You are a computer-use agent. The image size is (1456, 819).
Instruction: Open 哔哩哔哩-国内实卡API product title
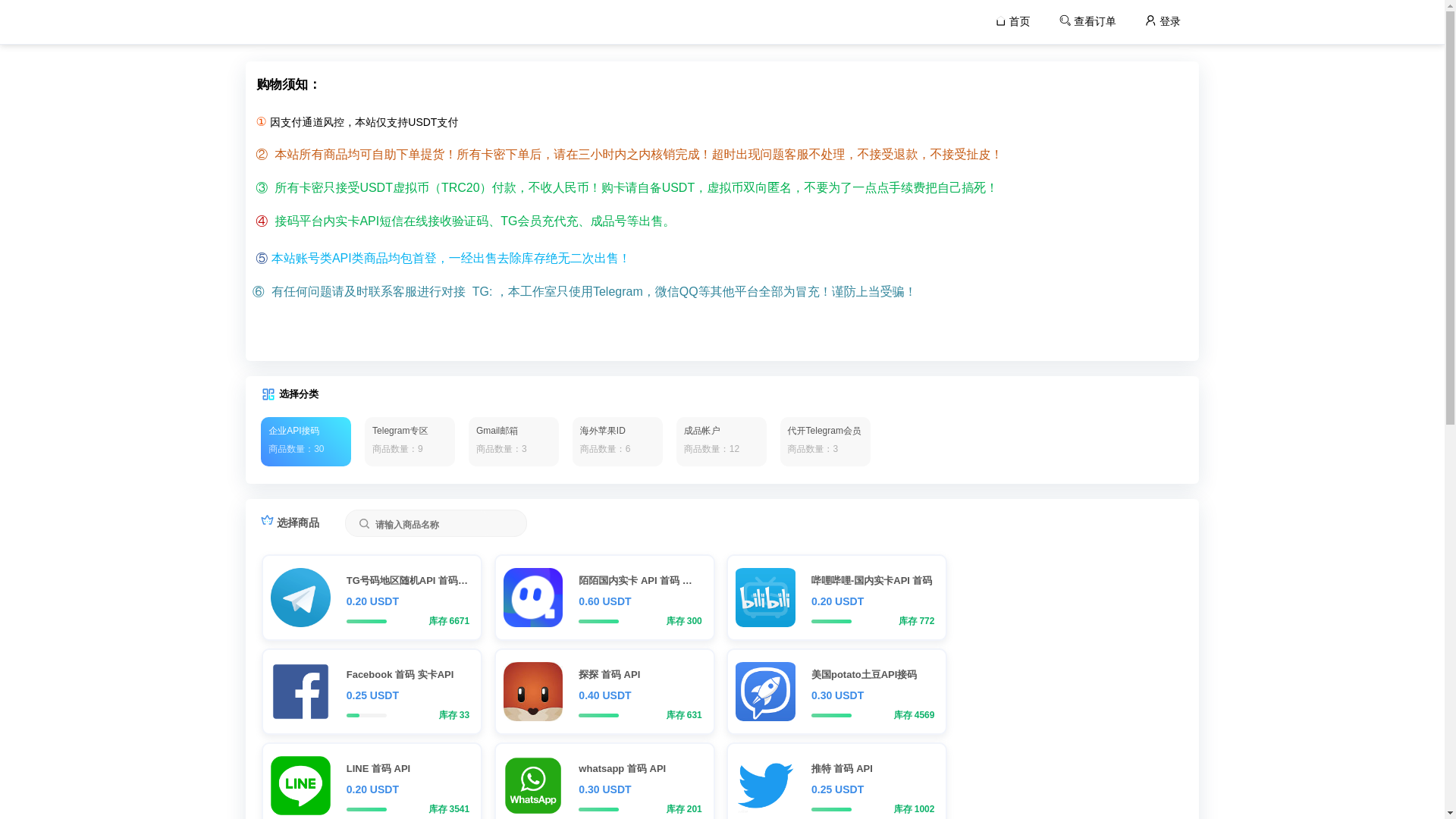[871, 581]
